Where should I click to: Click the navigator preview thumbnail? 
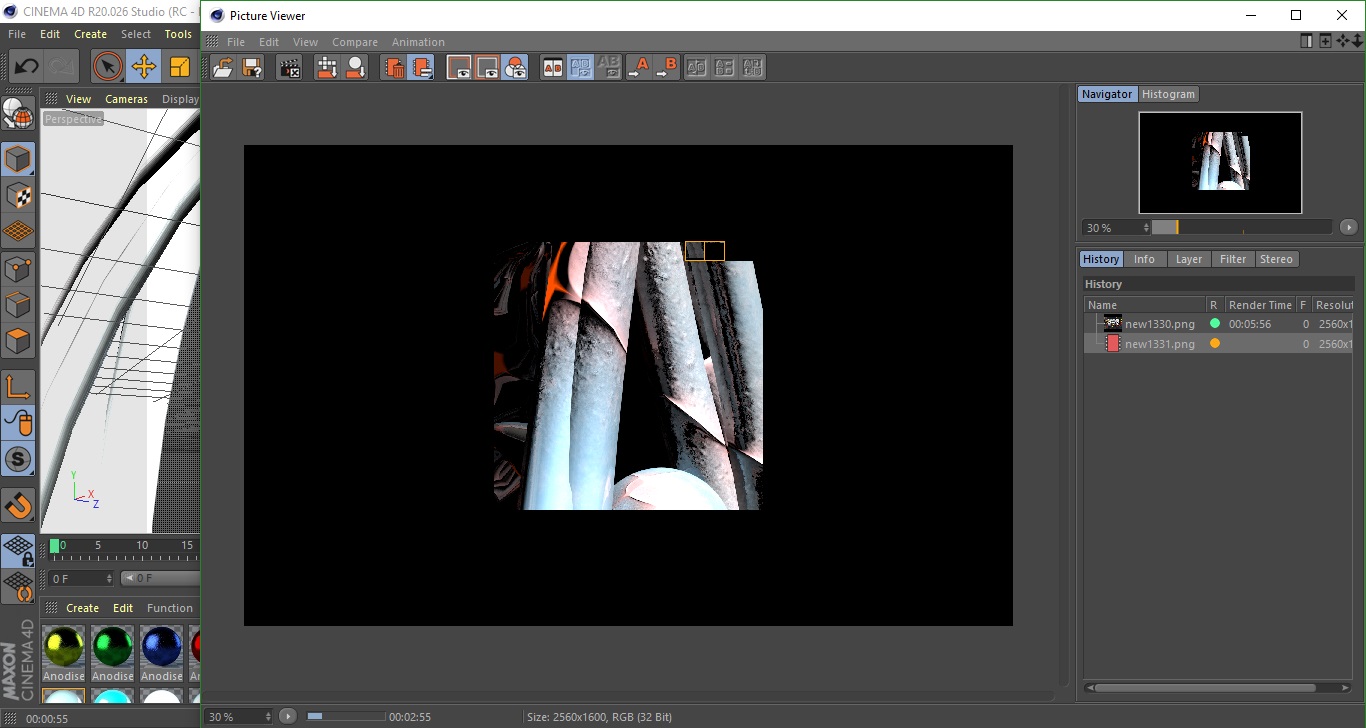coord(1220,162)
